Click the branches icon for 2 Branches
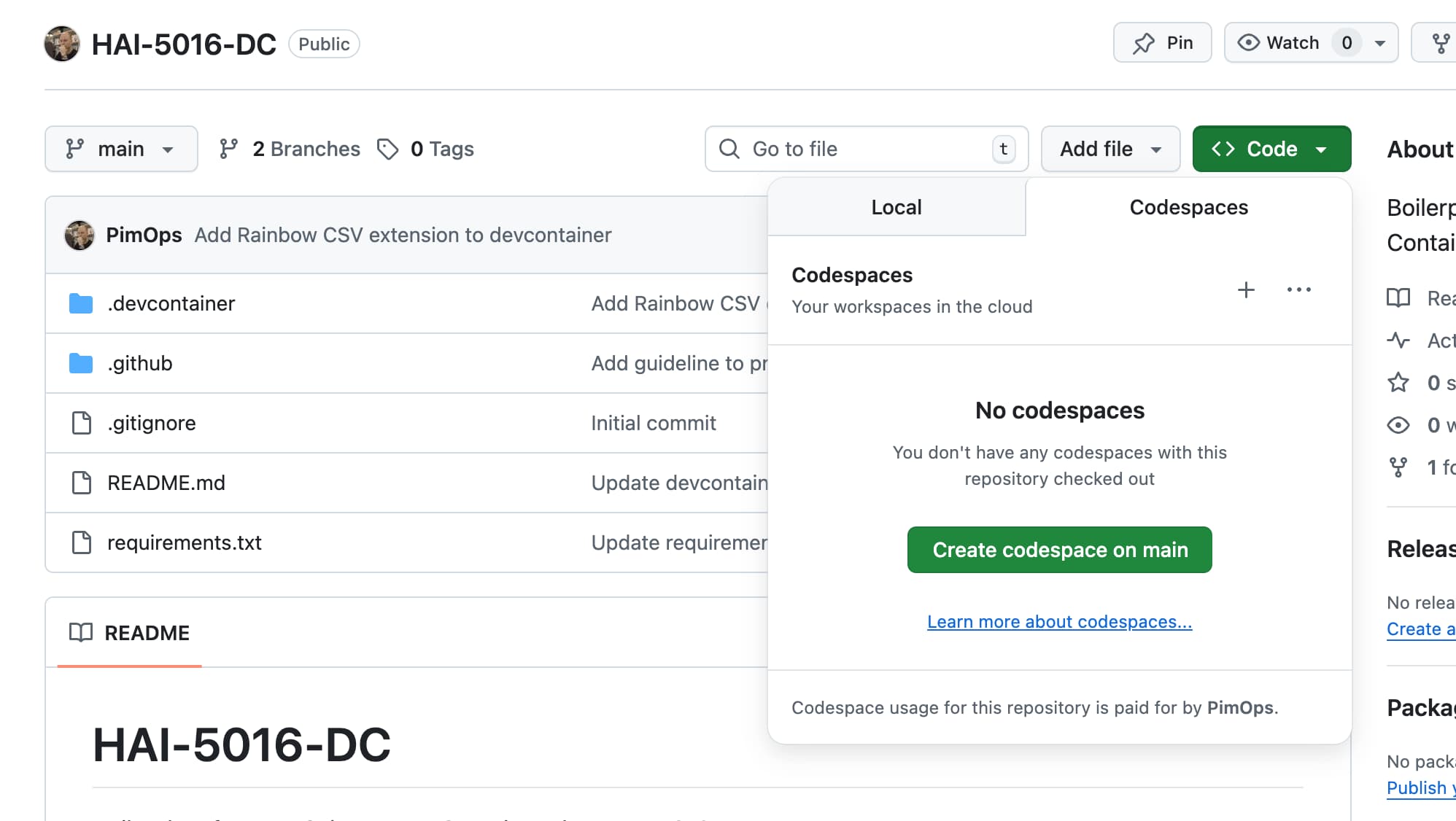 tap(228, 149)
